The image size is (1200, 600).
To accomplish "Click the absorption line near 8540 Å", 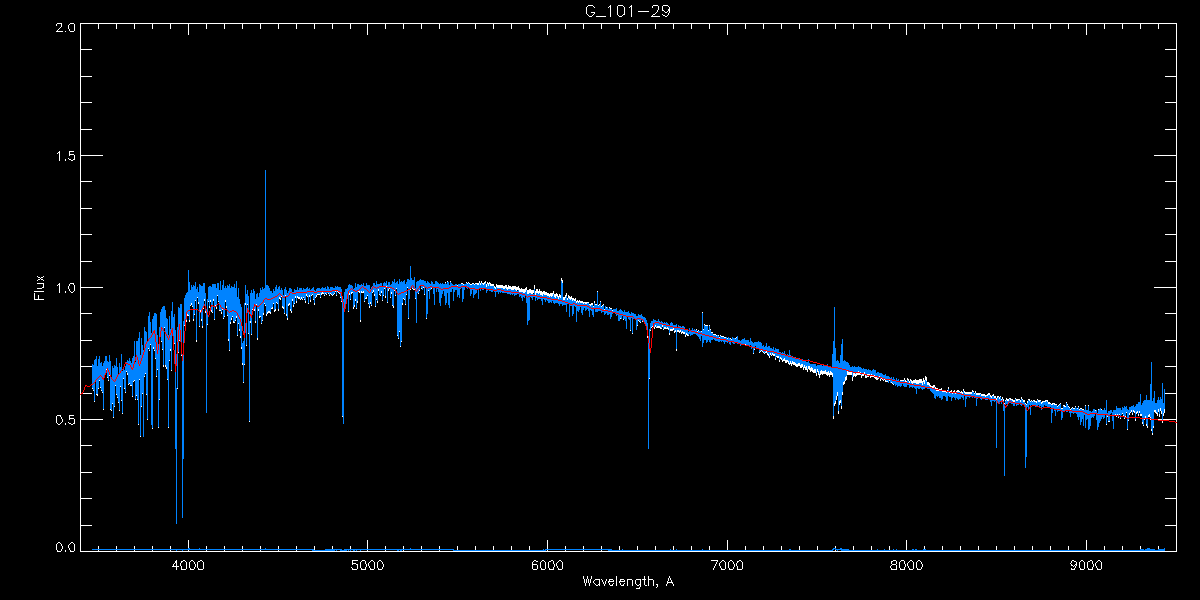I will point(1004,437).
